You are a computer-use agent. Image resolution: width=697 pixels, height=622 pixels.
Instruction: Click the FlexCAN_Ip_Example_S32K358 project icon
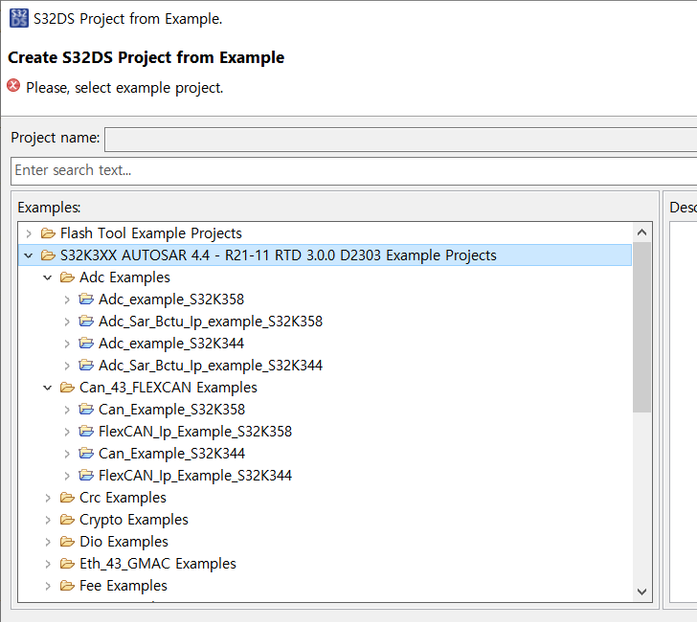[86, 431]
